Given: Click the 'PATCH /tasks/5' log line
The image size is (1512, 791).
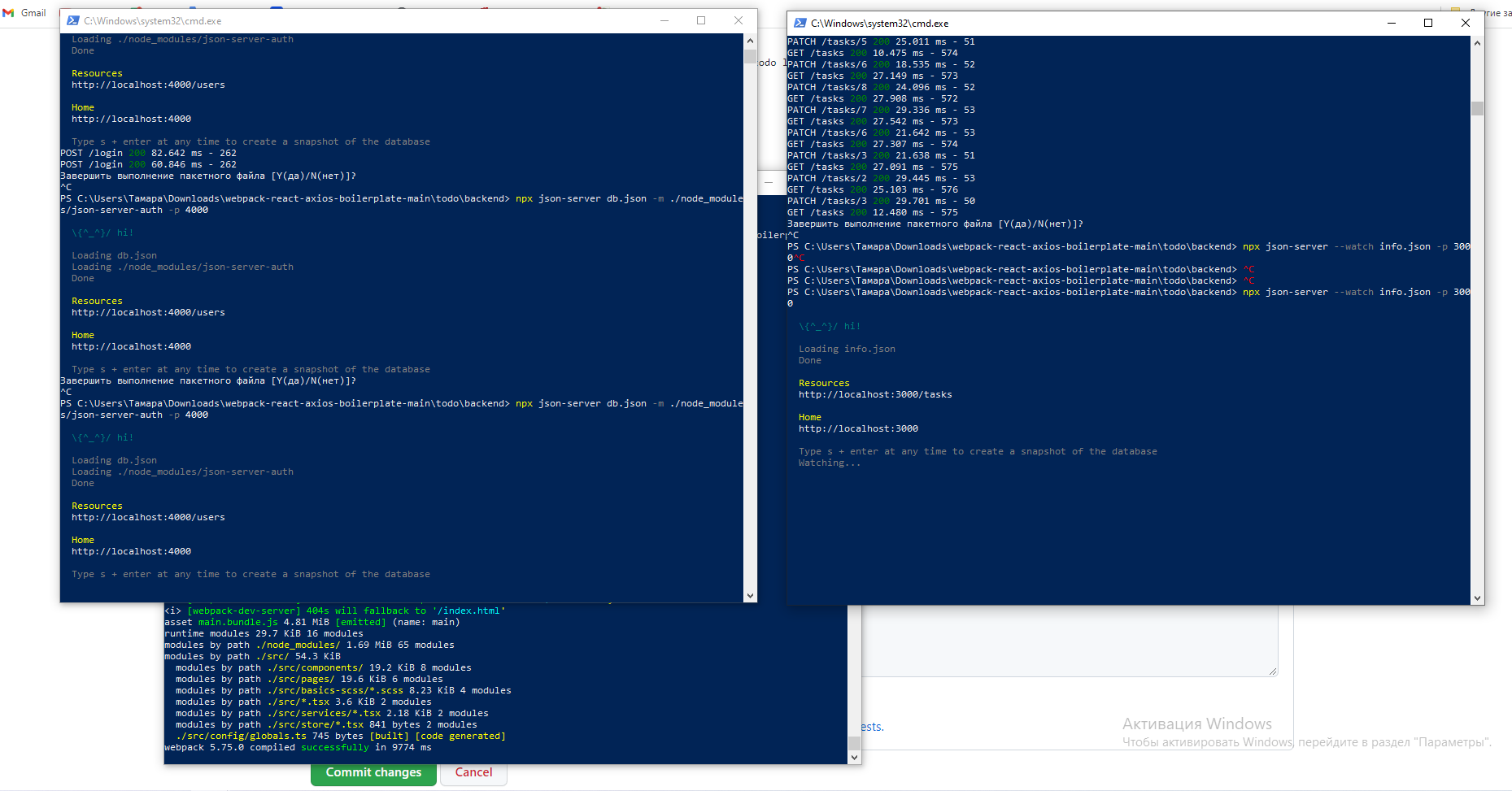Looking at the screenshot, I should [881, 41].
